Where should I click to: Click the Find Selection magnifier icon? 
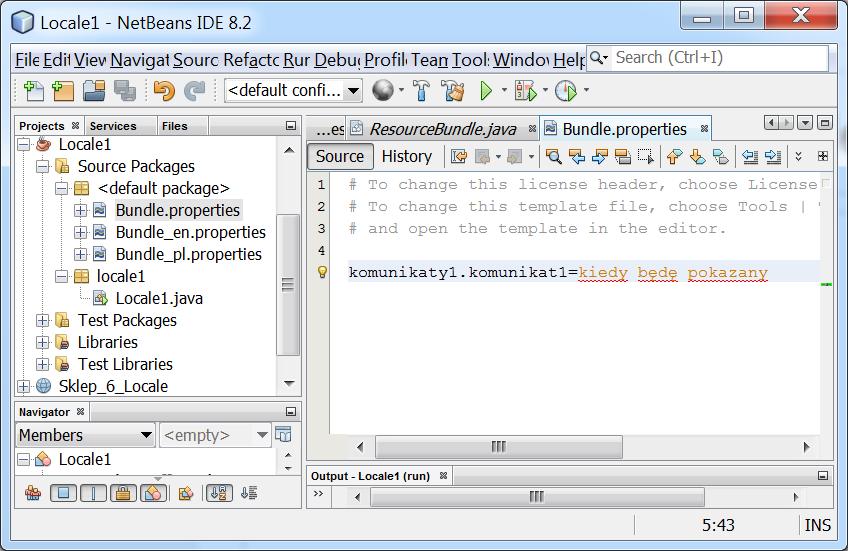click(553, 157)
